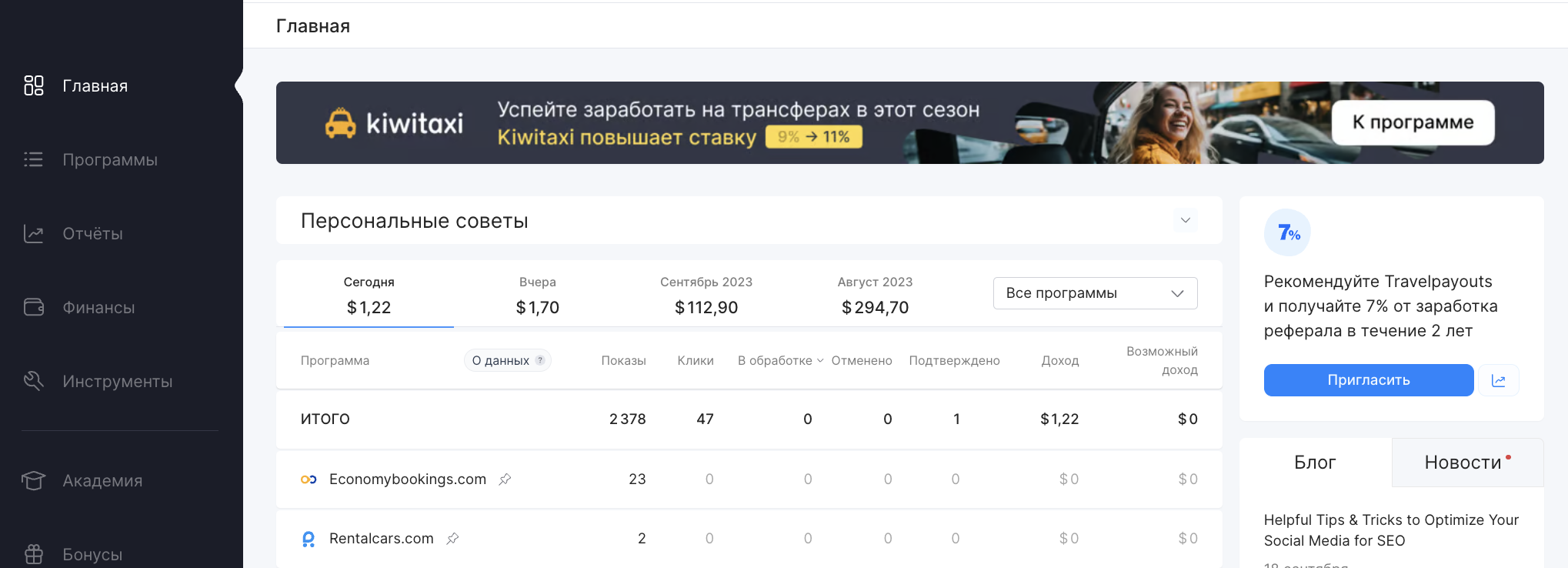Go to Главная in sidebar

95,86
